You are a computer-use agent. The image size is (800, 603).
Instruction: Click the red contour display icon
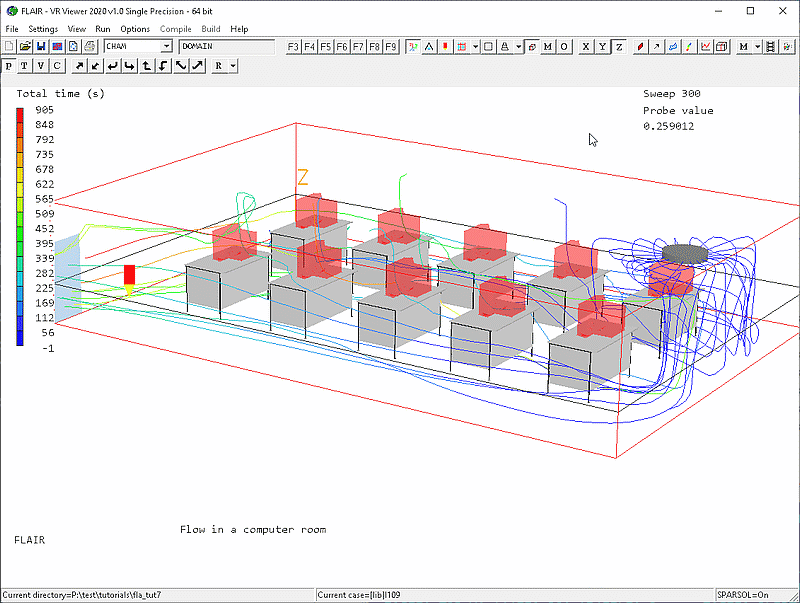(x=640, y=47)
